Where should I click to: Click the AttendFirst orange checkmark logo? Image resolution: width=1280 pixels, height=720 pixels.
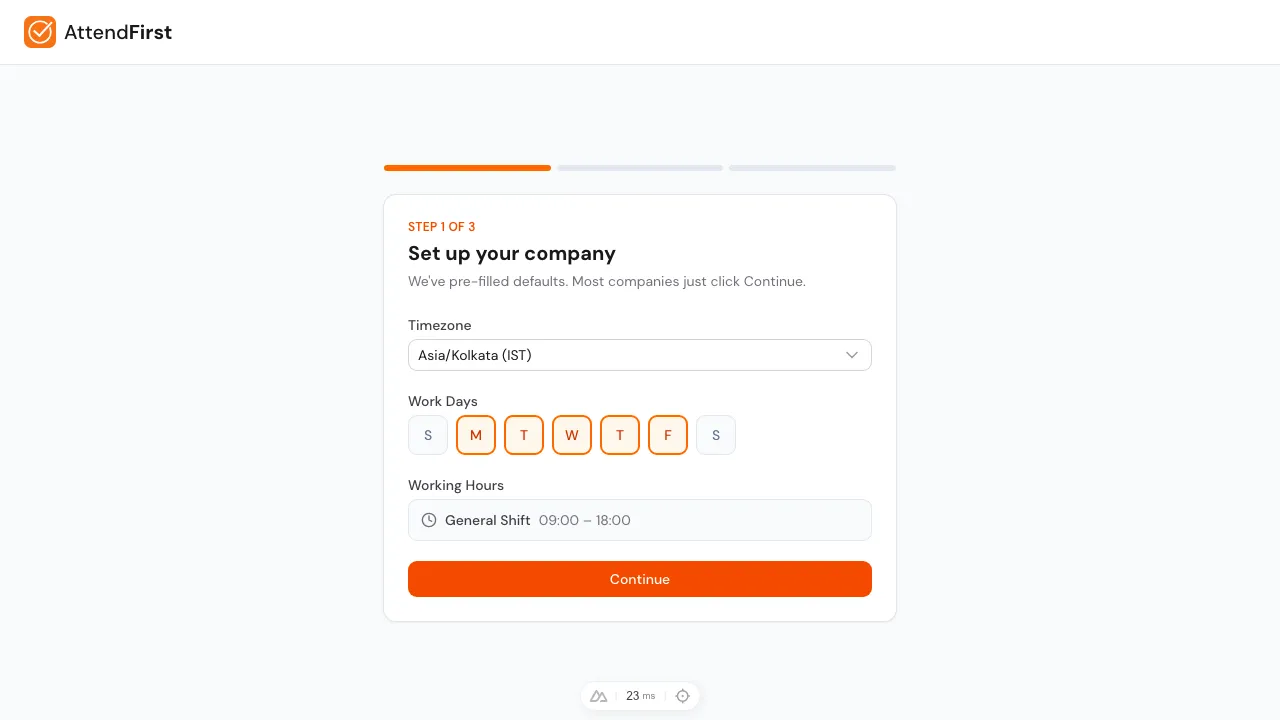tap(40, 32)
